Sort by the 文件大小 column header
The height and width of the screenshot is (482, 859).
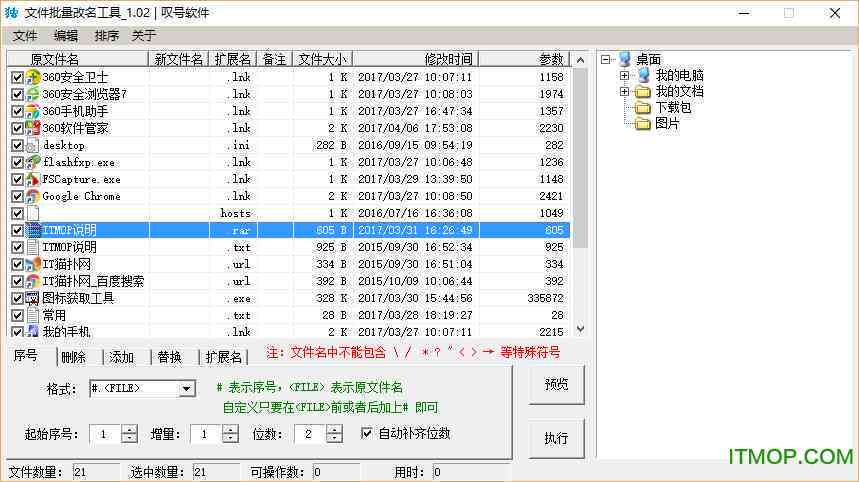tap(322, 59)
